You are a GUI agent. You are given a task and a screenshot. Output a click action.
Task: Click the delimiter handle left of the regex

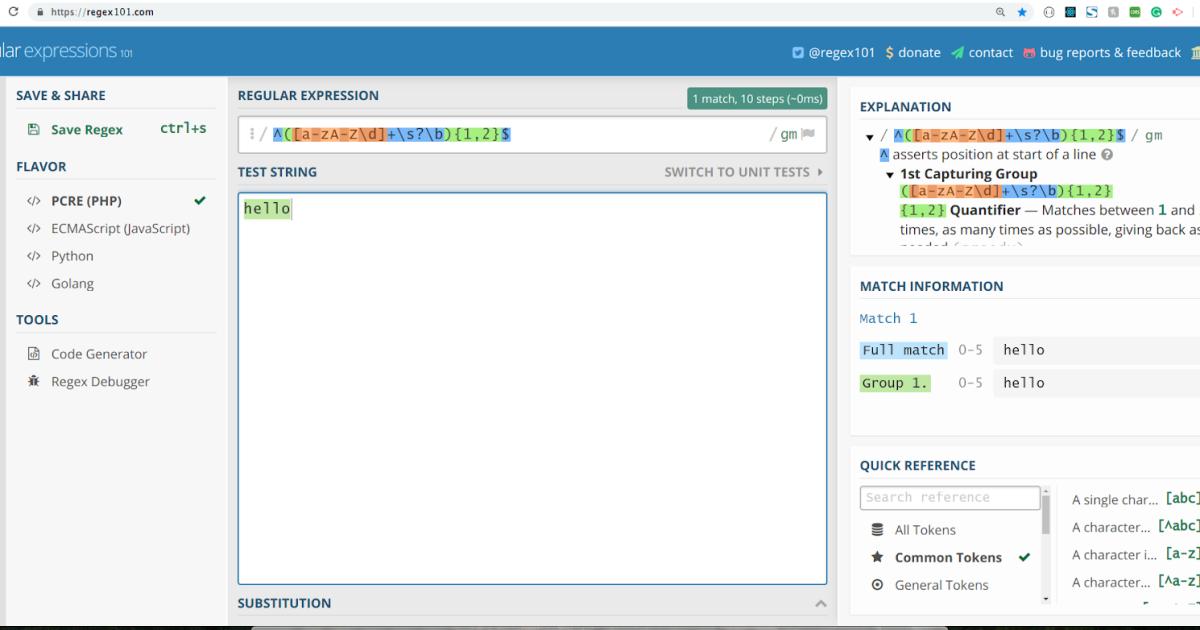pyautogui.click(x=252, y=134)
